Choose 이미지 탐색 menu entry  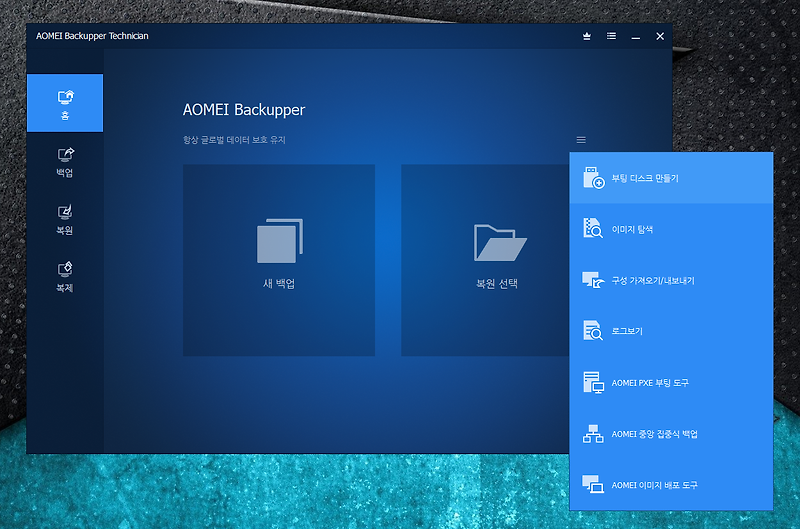[671, 229]
